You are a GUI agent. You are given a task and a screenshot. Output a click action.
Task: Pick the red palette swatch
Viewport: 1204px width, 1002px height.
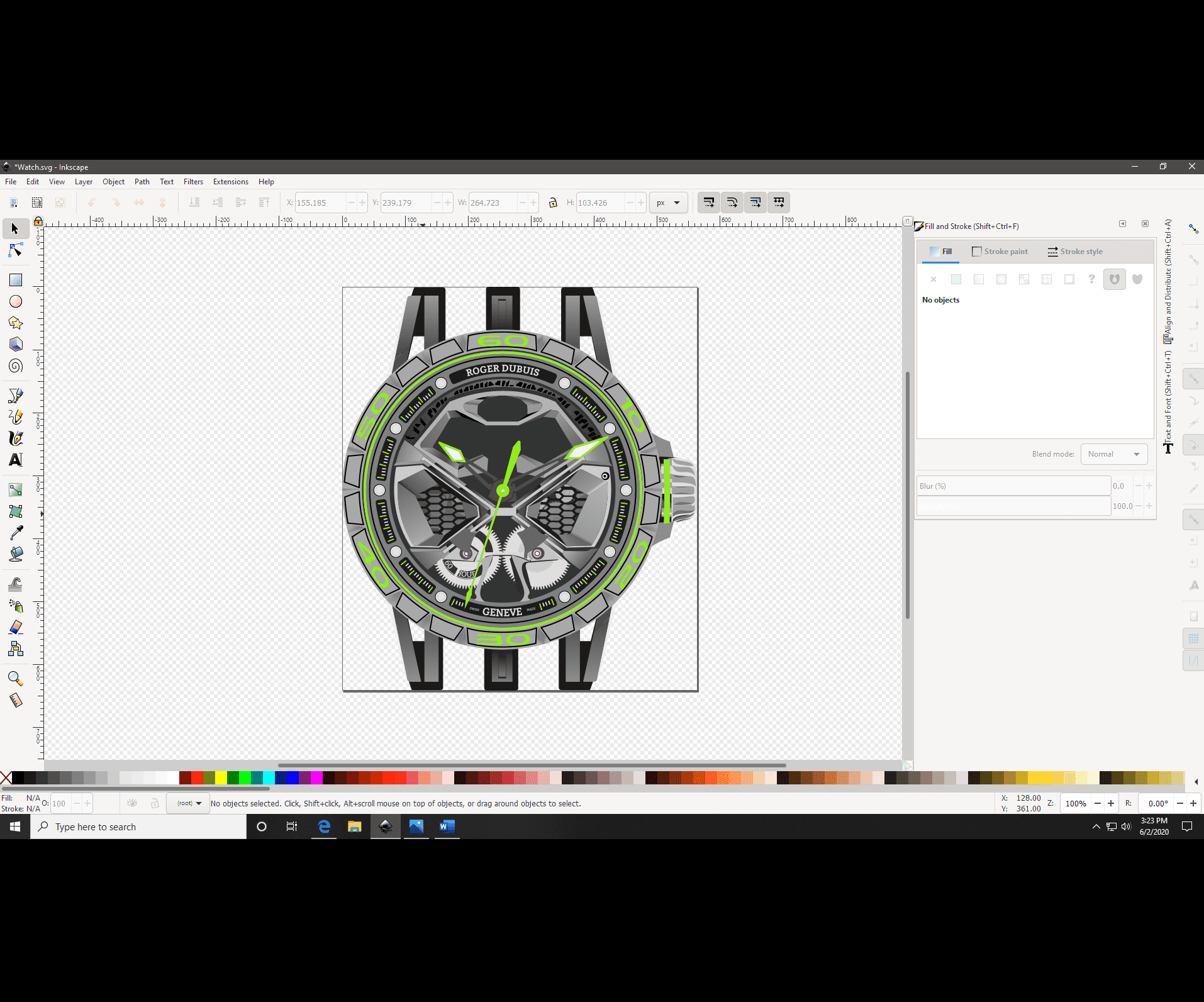[197, 778]
